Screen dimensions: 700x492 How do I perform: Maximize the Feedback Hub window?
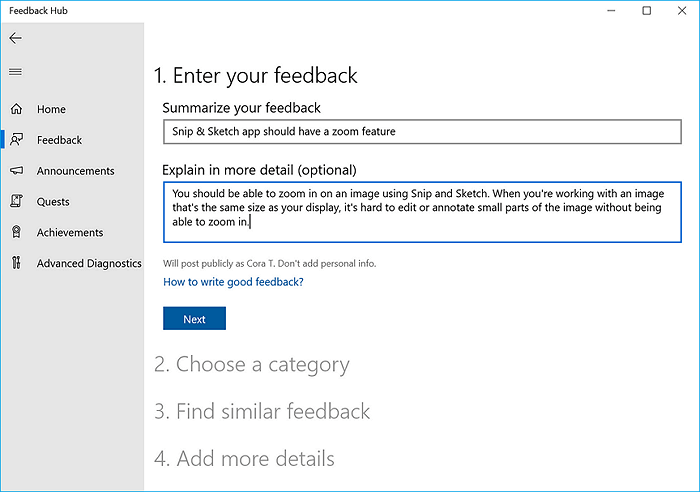647,11
